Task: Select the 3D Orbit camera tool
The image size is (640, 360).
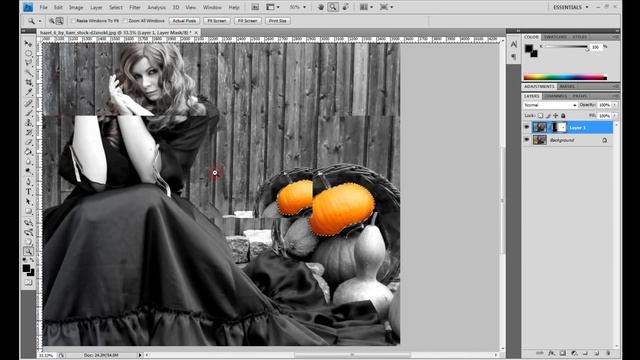Action: (x=28, y=232)
